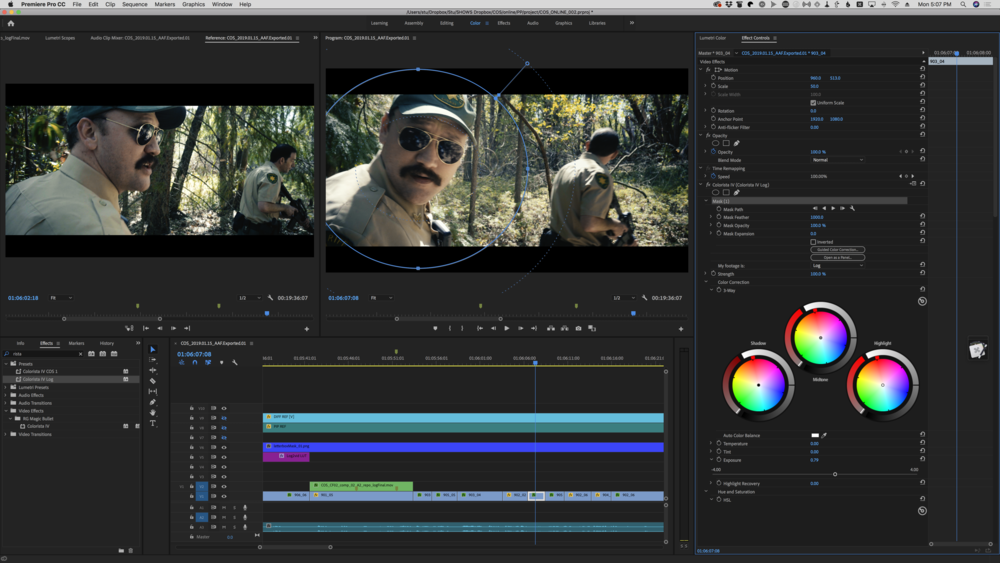
Task: Click Open as a Panel button
Action: (x=837, y=258)
